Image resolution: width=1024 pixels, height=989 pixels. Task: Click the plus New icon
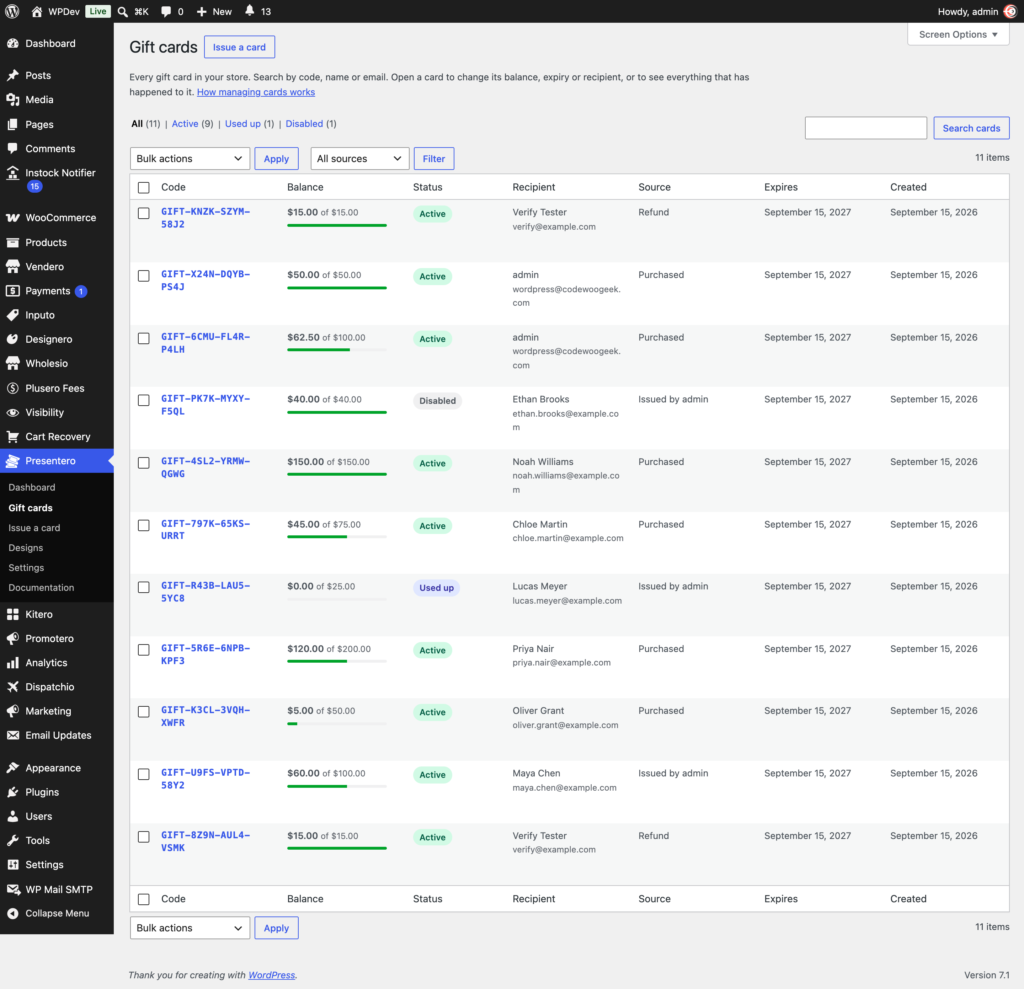[202, 11]
